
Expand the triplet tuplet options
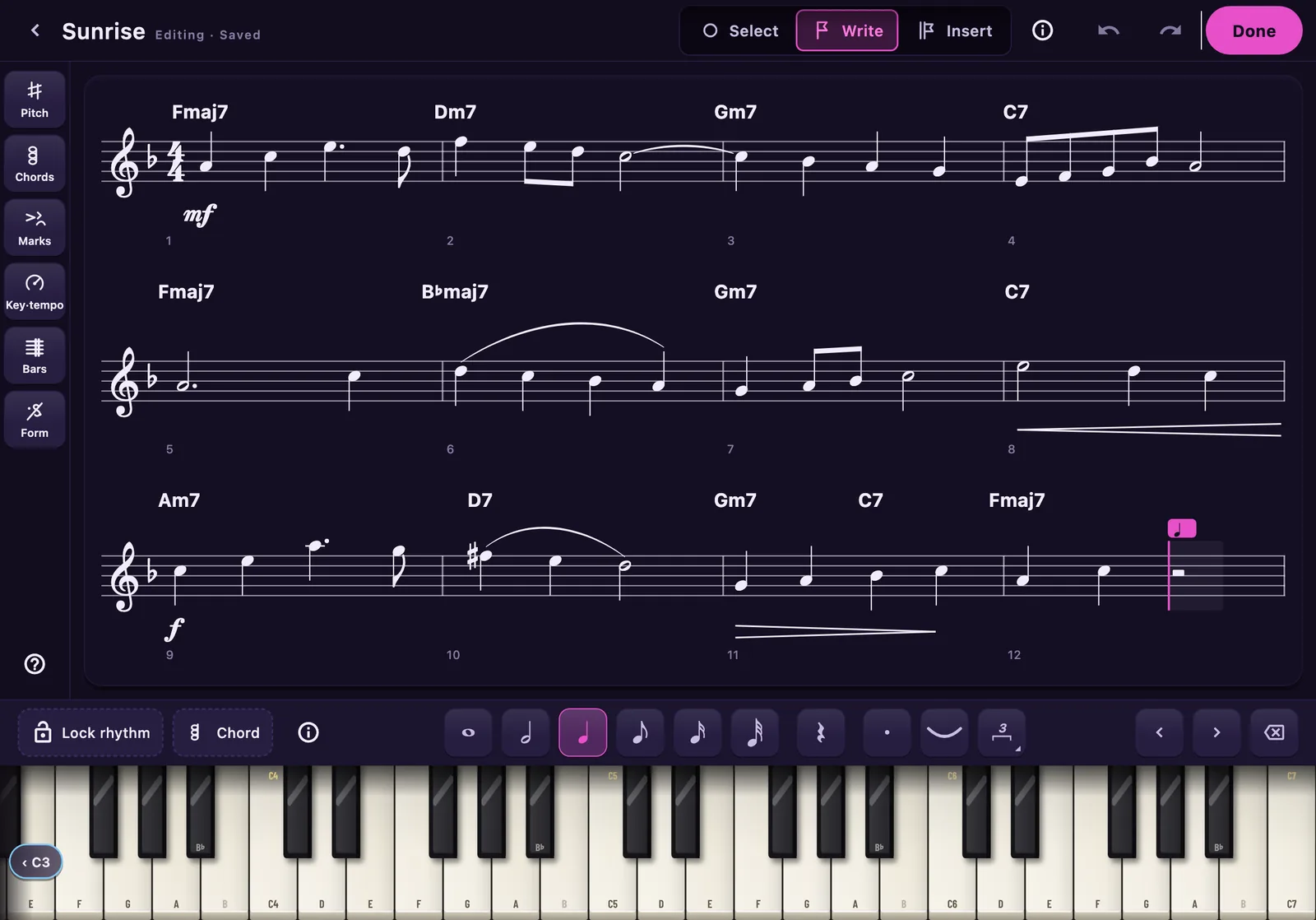[1002, 732]
